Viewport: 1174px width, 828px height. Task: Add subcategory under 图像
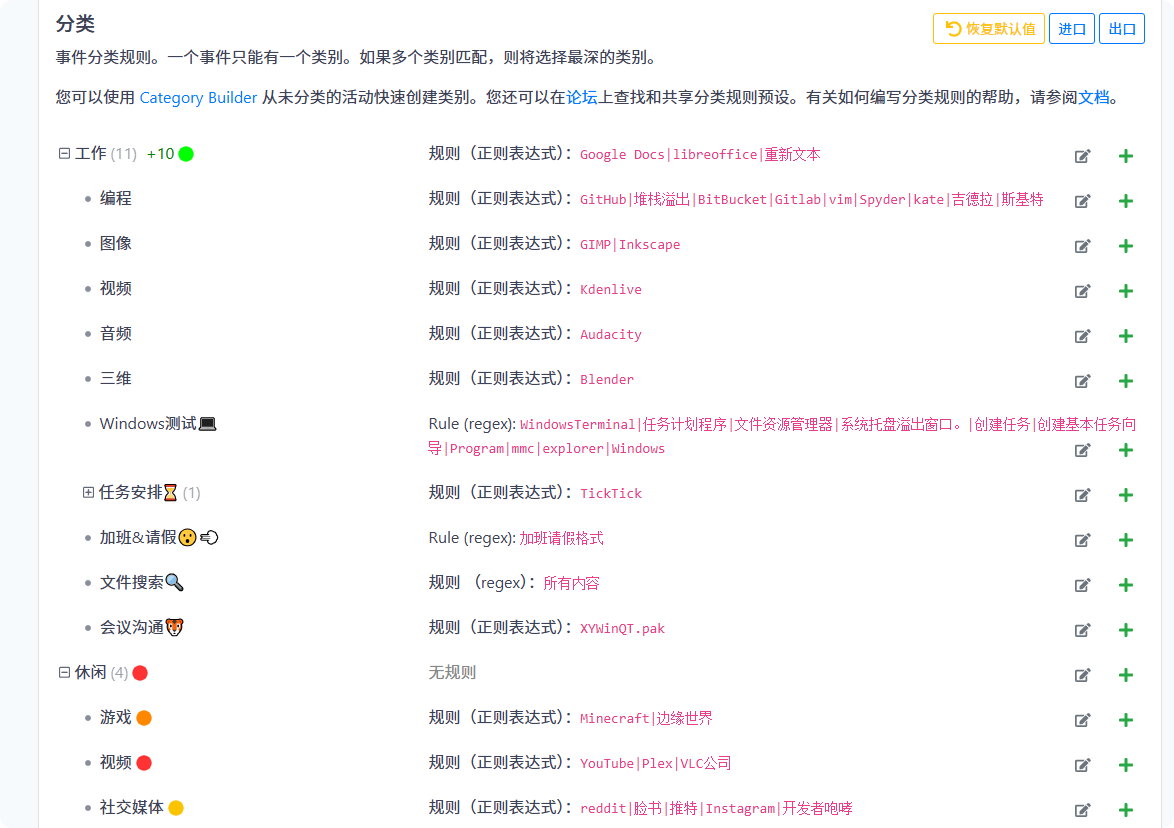[1125, 246]
